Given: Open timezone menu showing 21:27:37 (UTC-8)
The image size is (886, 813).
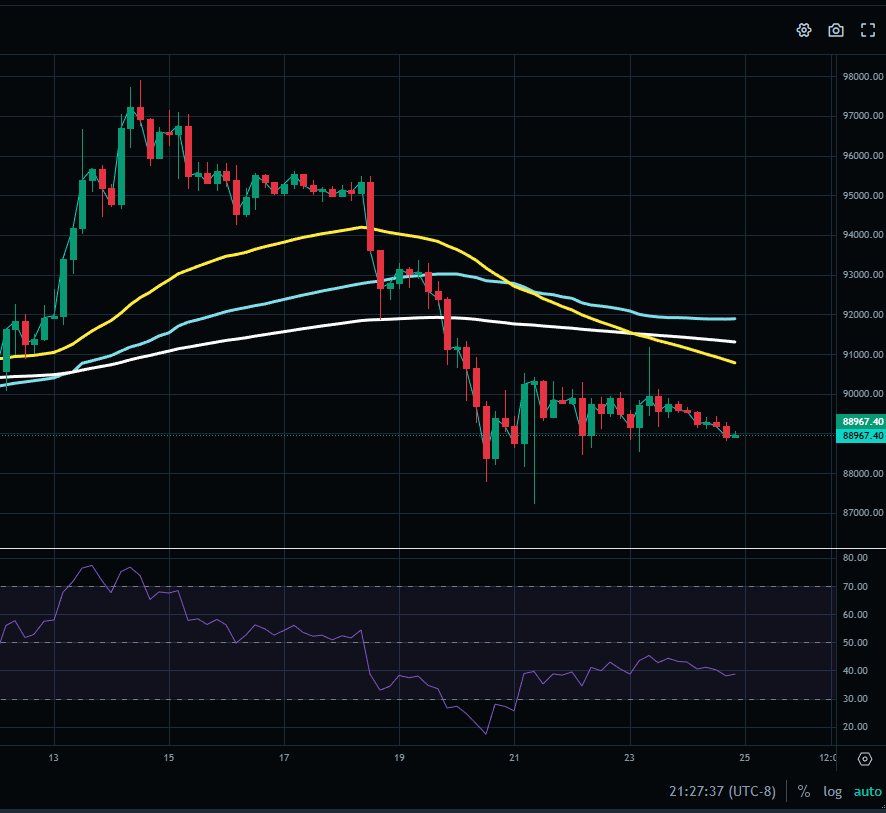Looking at the screenshot, I should (x=722, y=791).
